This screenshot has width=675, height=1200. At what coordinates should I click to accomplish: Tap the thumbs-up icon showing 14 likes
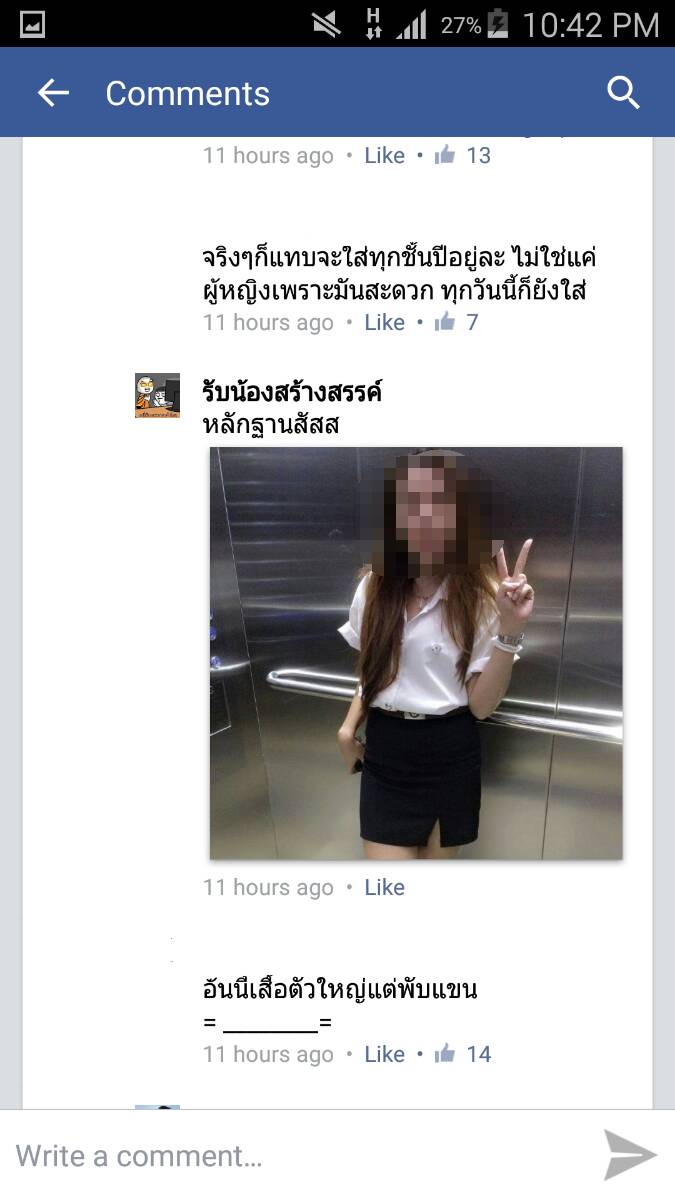click(x=445, y=1054)
